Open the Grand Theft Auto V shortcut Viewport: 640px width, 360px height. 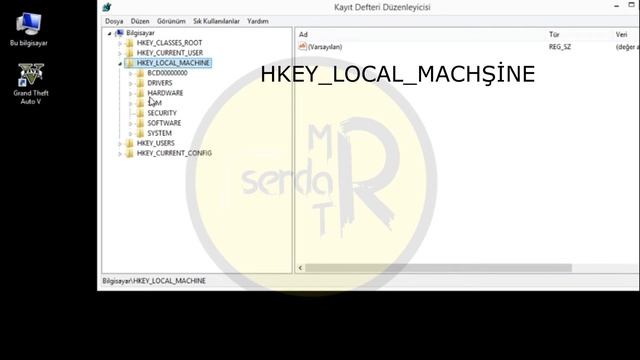31,84
